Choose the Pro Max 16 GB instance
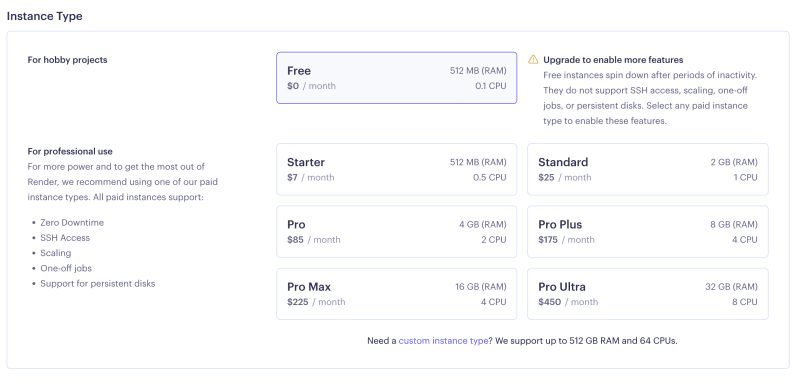This screenshot has height=380, width=800. (396, 294)
